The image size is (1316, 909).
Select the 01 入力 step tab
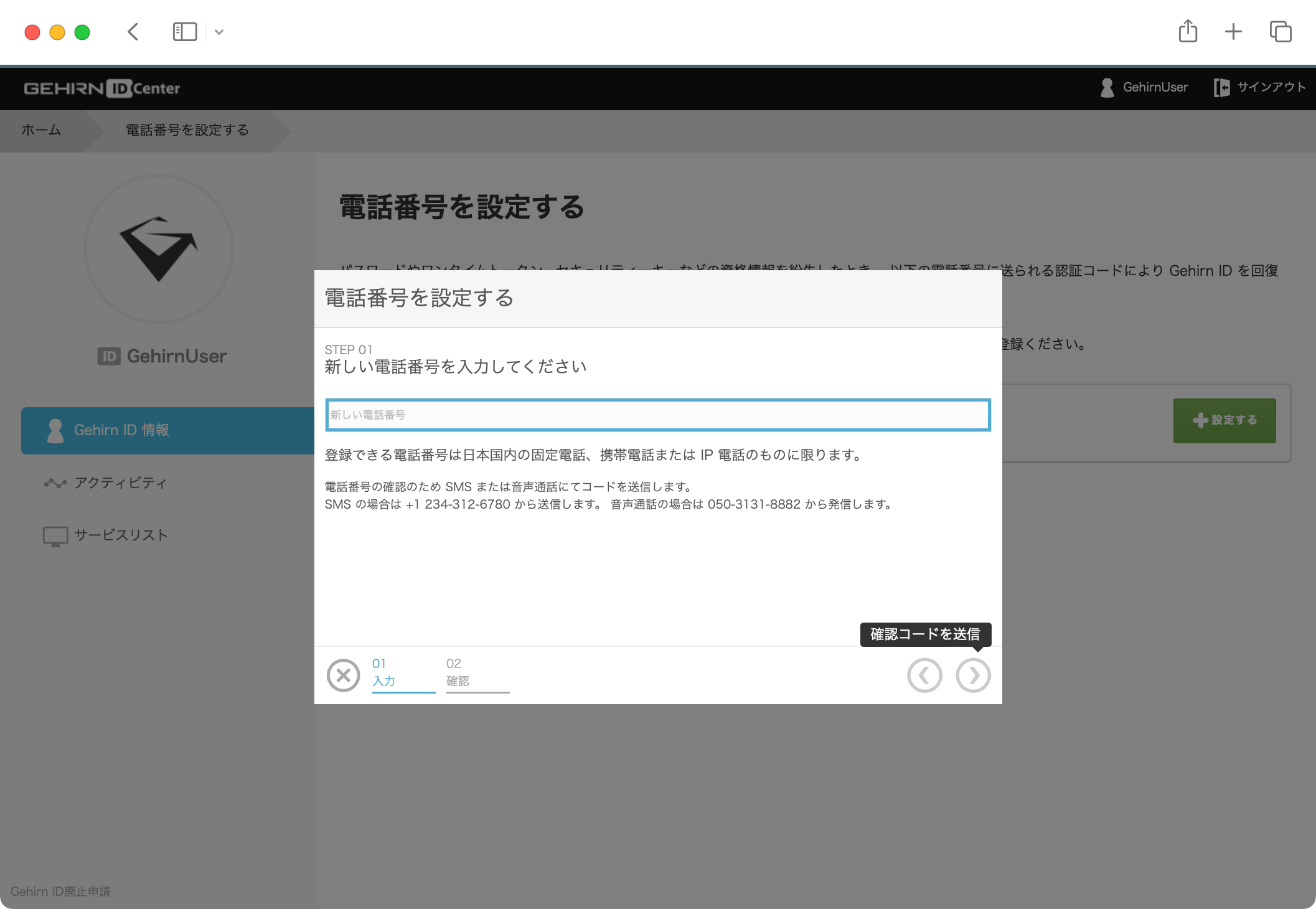point(403,674)
